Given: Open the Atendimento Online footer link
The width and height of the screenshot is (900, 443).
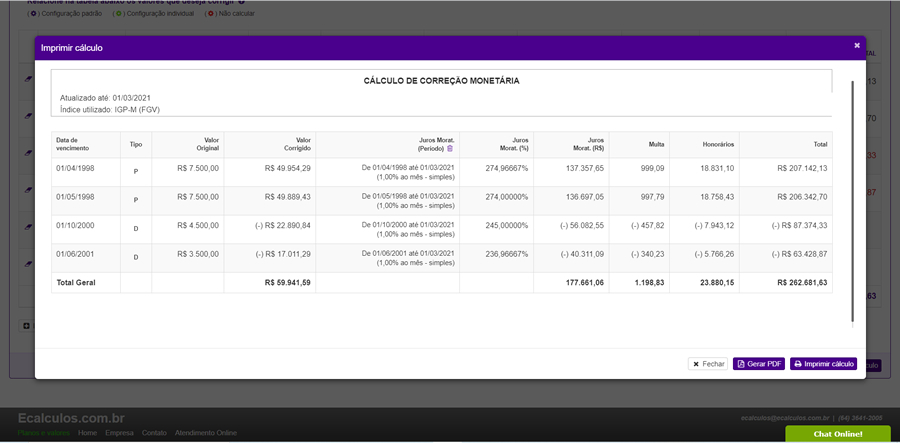Looking at the screenshot, I should click(x=205, y=433).
